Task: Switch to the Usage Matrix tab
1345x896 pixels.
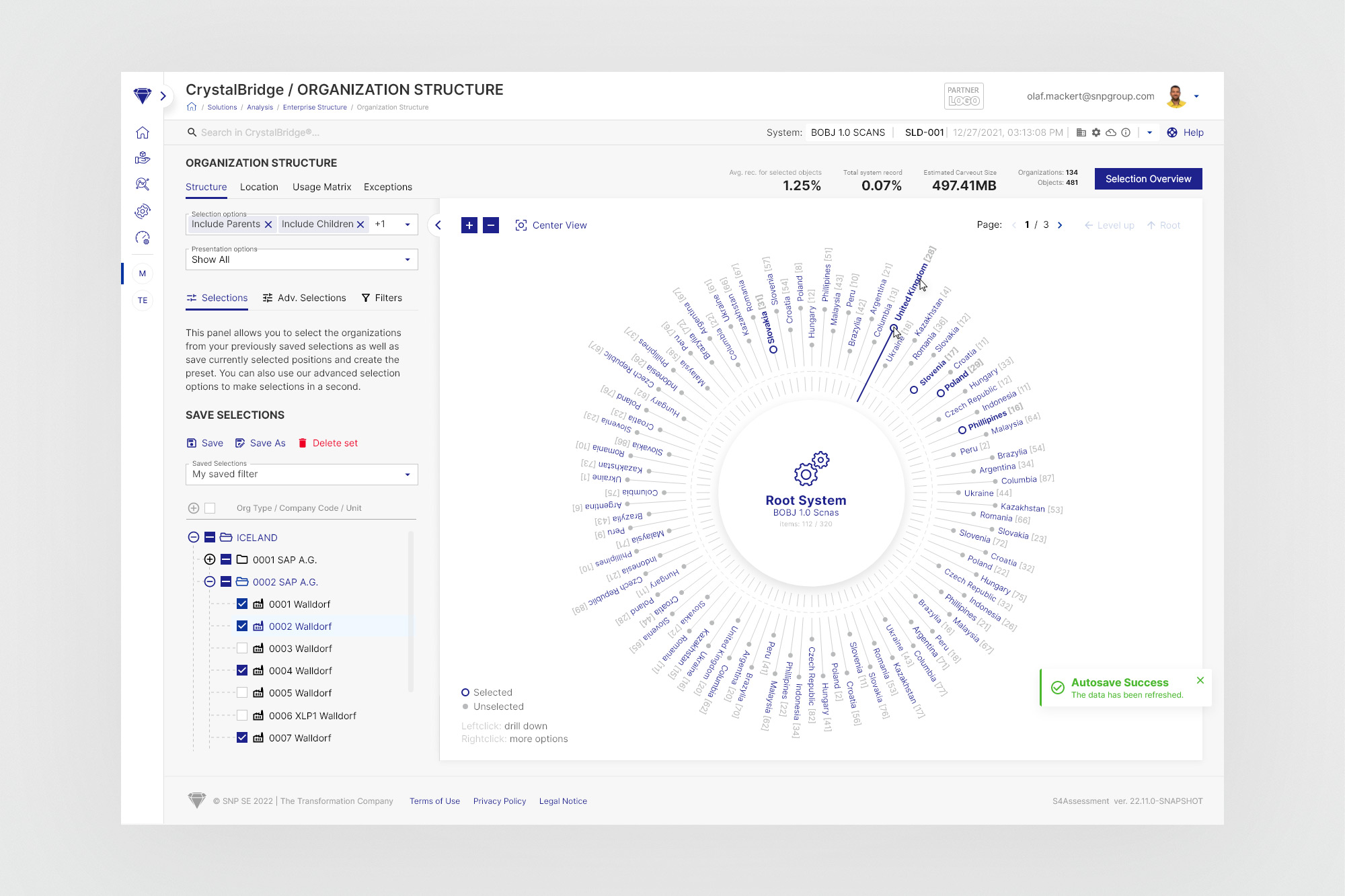Action: point(321,187)
